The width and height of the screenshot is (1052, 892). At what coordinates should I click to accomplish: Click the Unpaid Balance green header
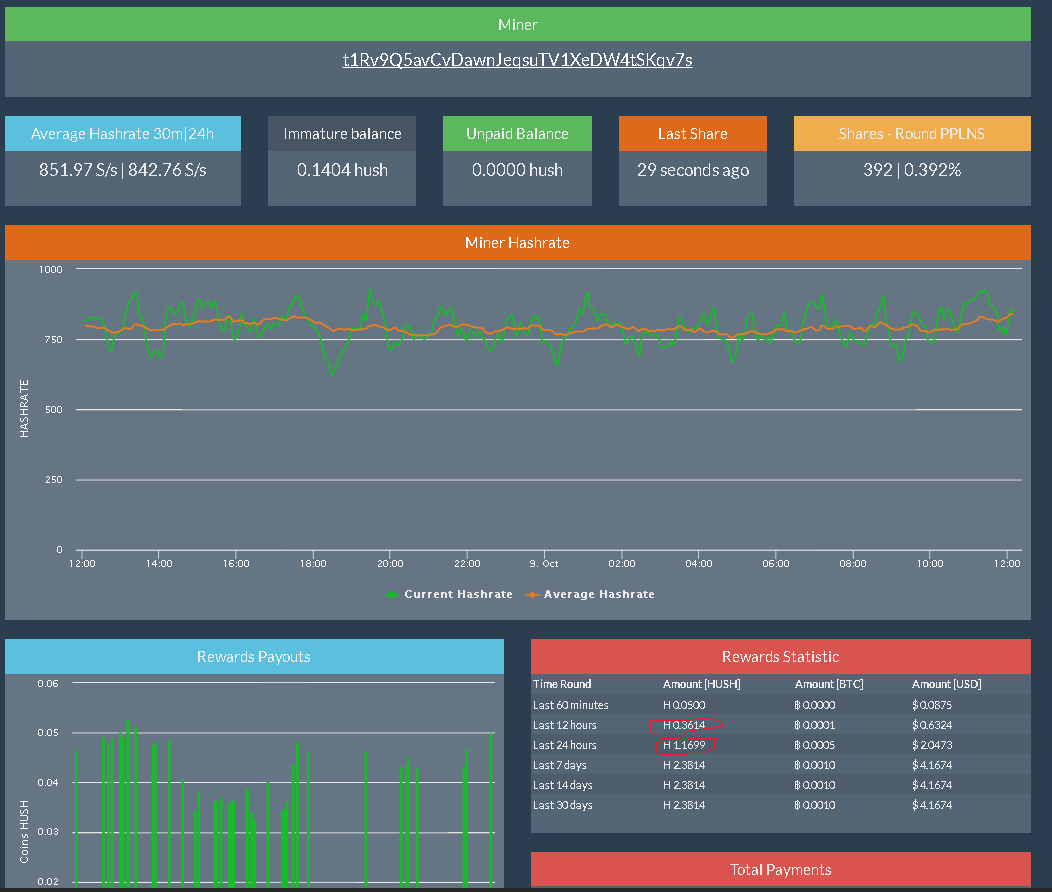coord(517,133)
